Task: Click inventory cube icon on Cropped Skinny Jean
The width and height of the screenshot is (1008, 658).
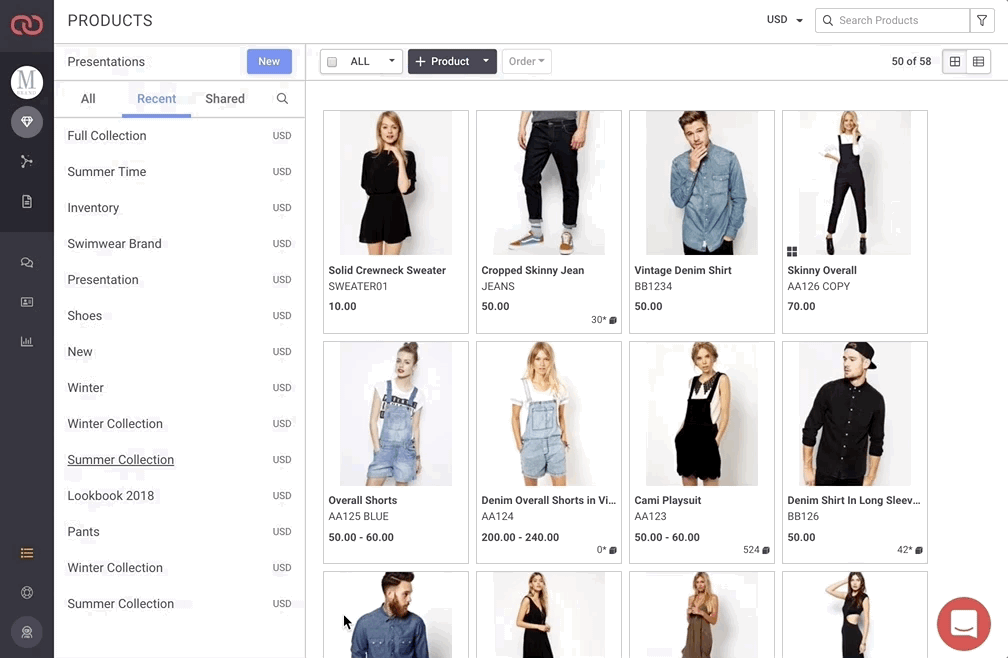Action: click(613, 320)
